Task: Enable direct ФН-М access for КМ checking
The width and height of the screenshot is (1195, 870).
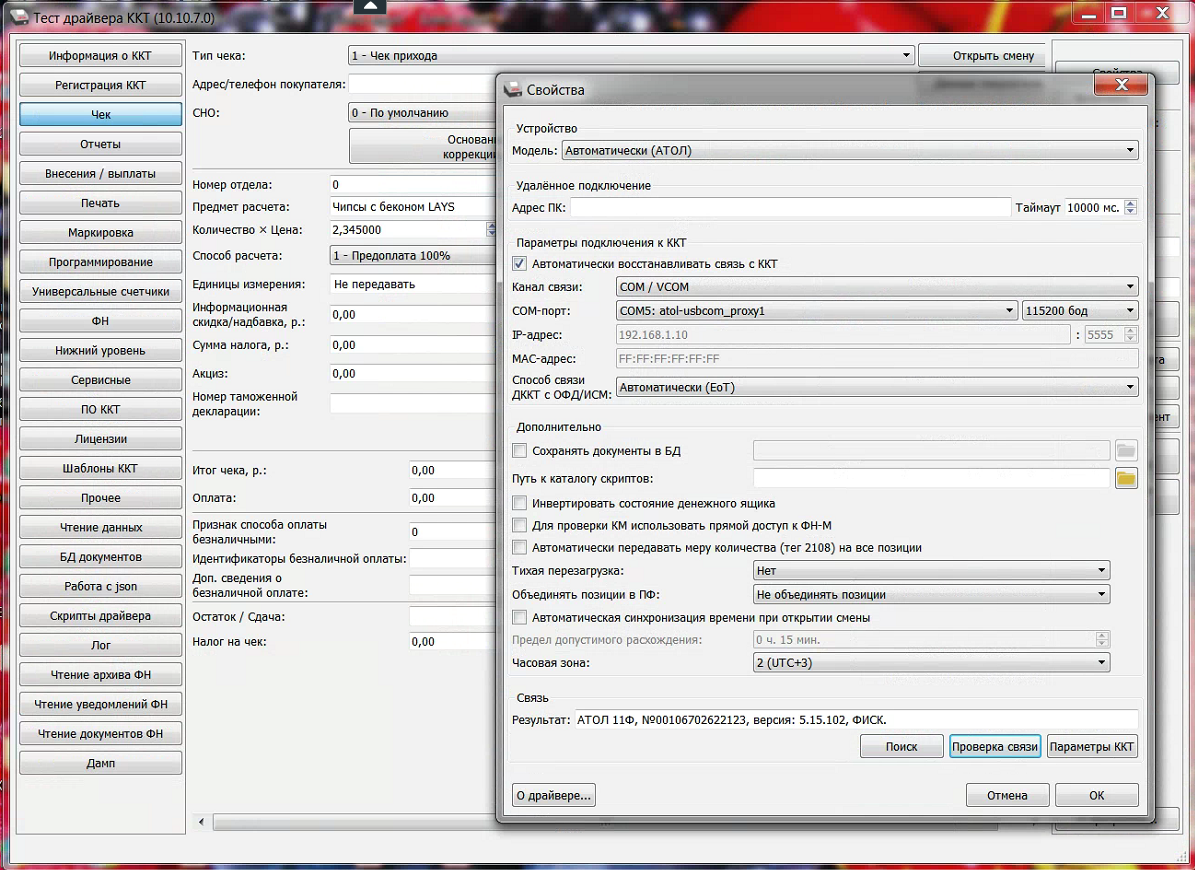Action: point(520,525)
